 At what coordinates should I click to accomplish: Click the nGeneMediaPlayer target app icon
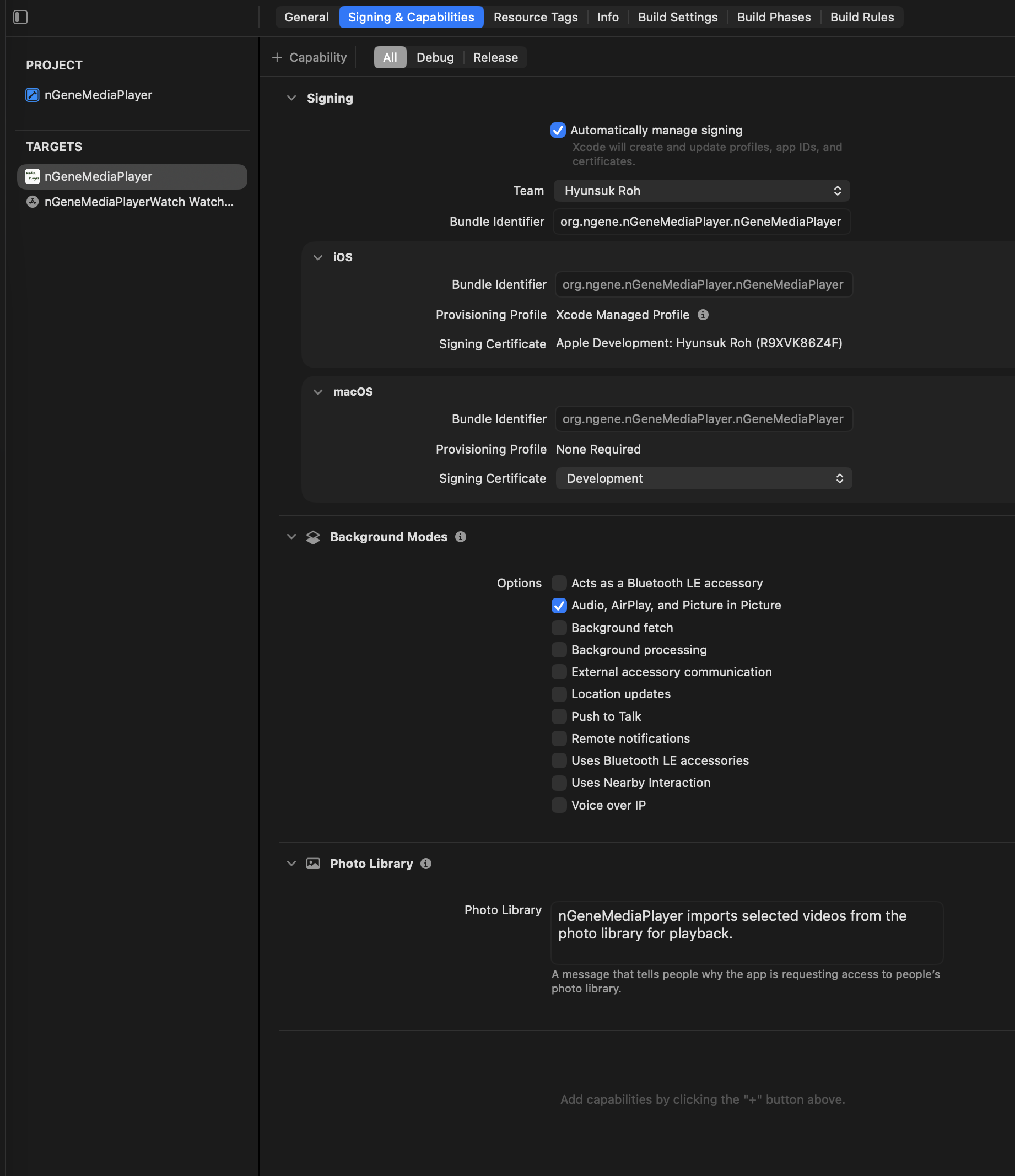pos(33,176)
